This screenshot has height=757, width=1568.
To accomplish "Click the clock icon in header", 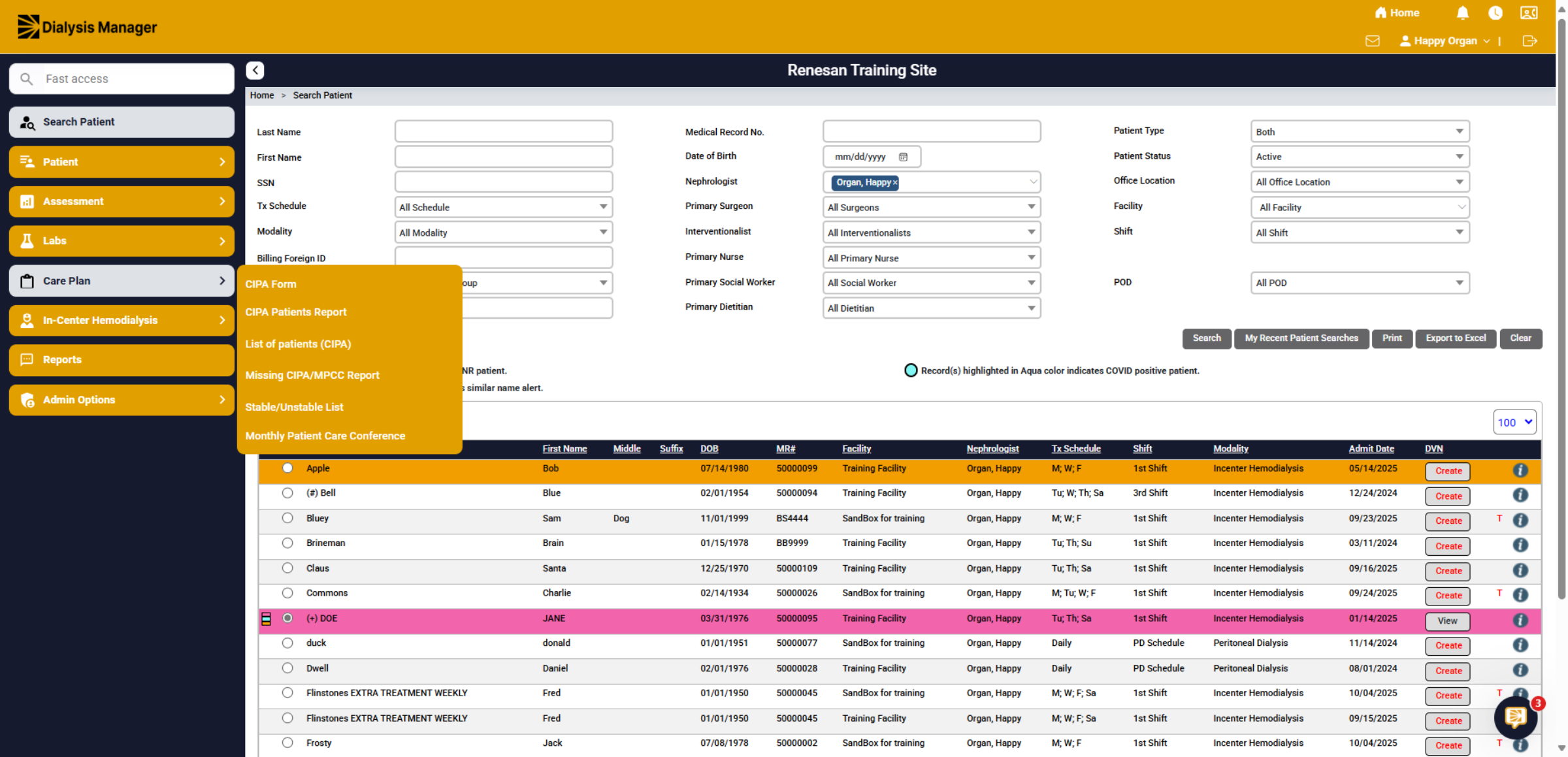I will pos(1495,13).
